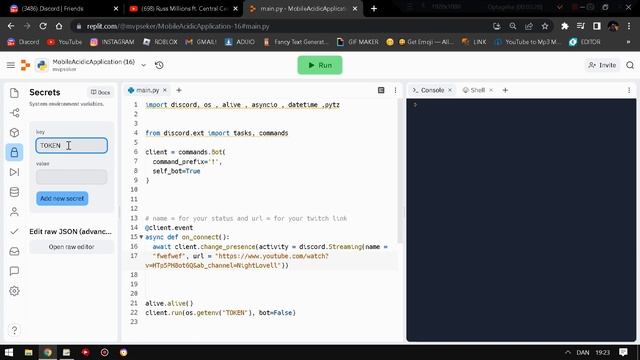Click the import discord line of code
The image size is (640, 360).
(242, 105)
